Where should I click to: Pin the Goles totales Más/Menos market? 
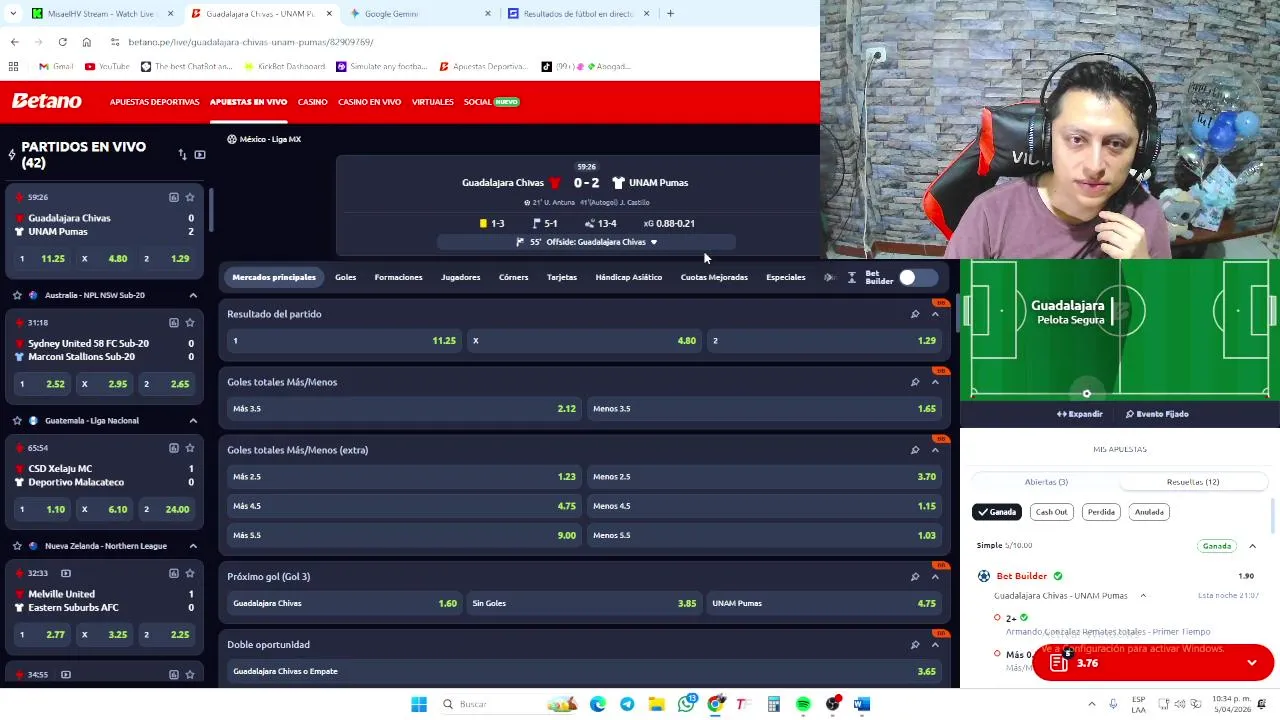(x=914, y=382)
